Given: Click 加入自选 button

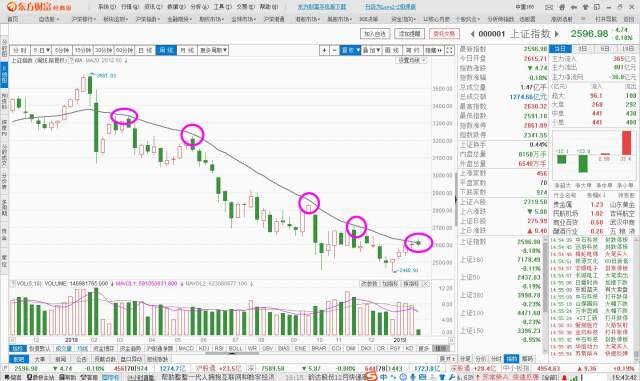Looking at the screenshot, I should point(375,34).
